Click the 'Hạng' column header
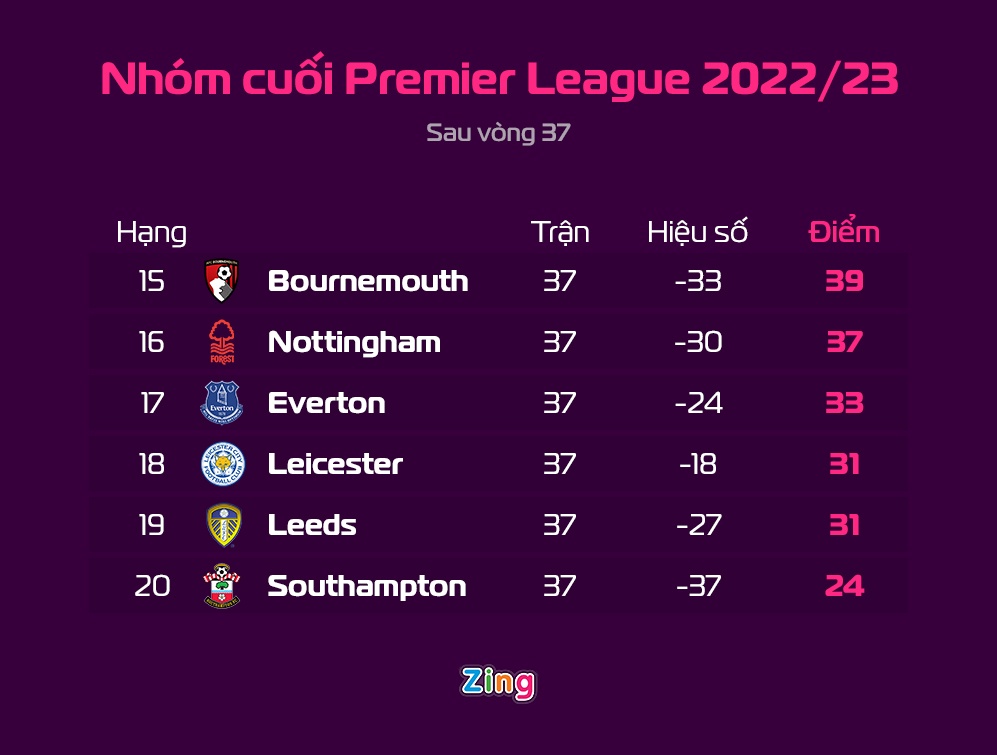The height and width of the screenshot is (755, 997). [x=151, y=232]
